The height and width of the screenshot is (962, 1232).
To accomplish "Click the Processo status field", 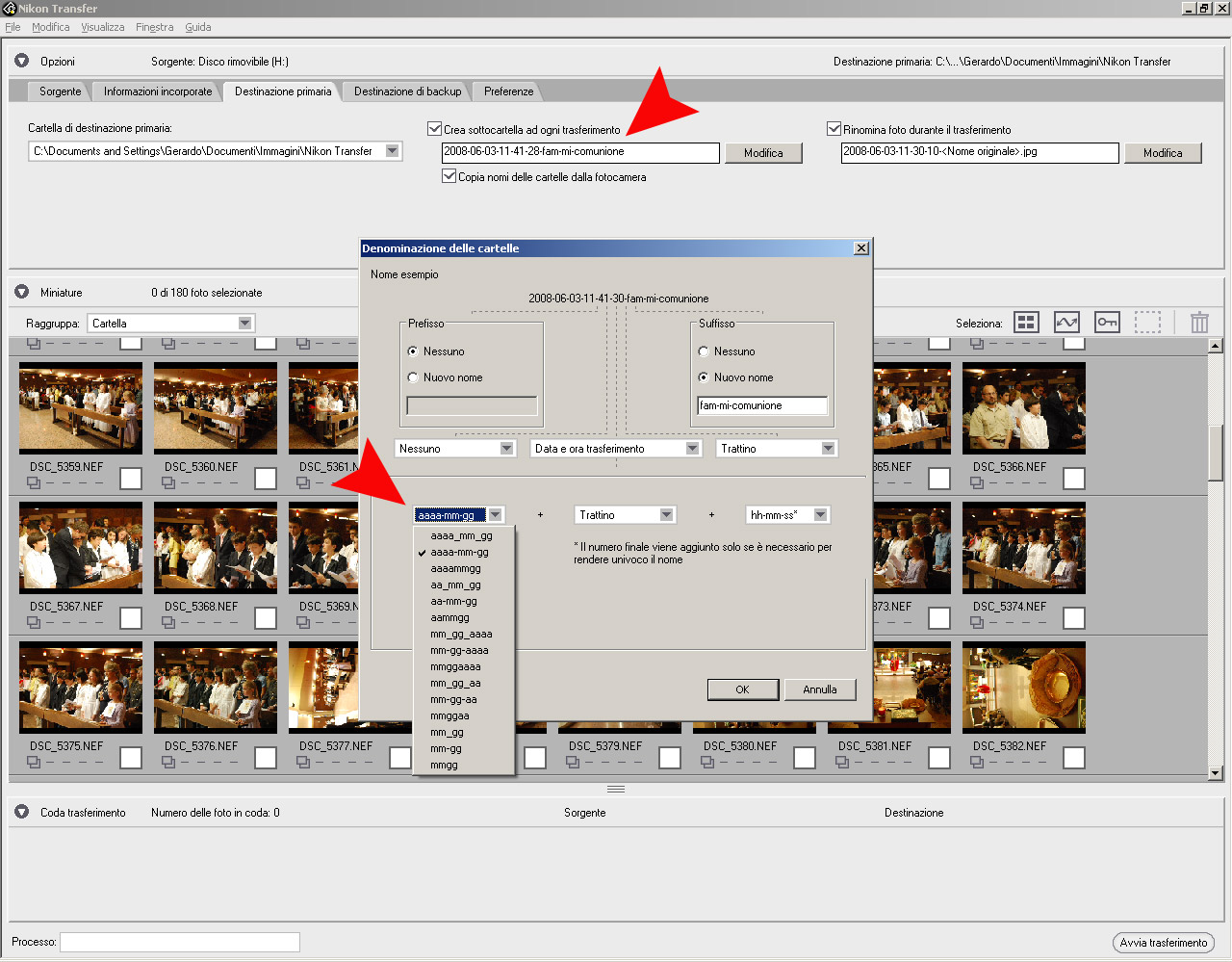I will click(180, 942).
